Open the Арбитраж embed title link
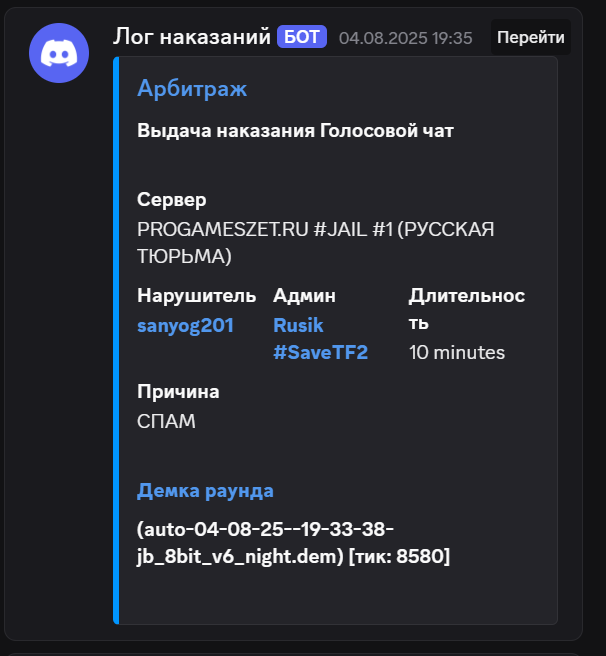606x656 pixels. [x=192, y=88]
